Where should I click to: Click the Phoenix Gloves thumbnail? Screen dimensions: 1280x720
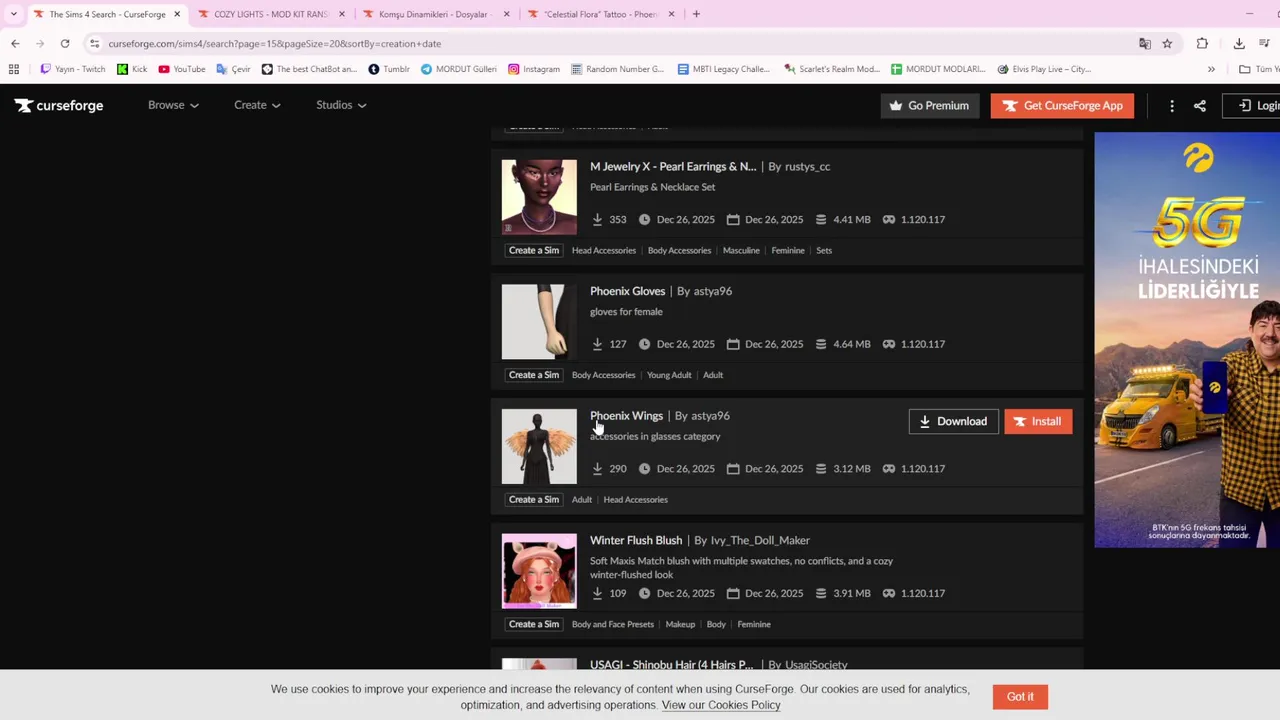click(539, 322)
